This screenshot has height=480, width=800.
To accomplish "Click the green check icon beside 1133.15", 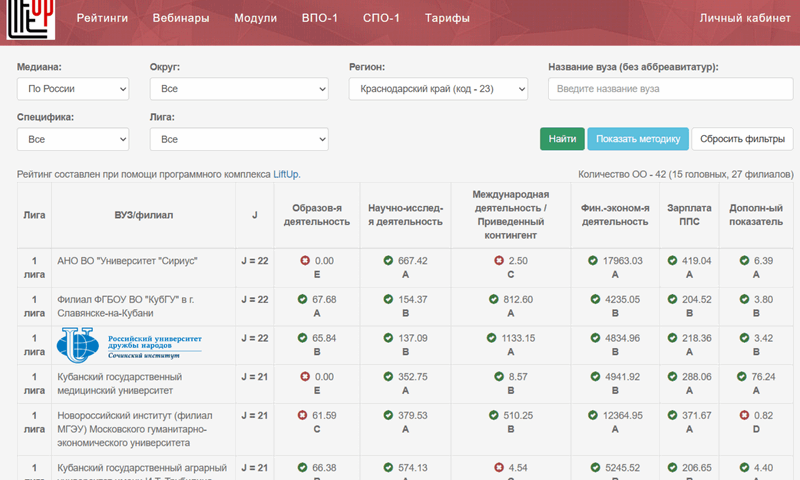I will point(492,338).
